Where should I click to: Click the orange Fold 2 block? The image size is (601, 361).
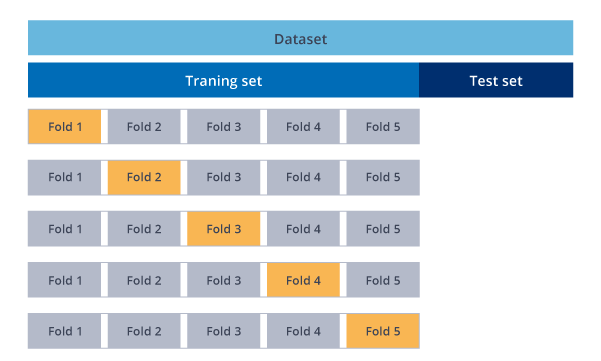pyautogui.click(x=144, y=177)
